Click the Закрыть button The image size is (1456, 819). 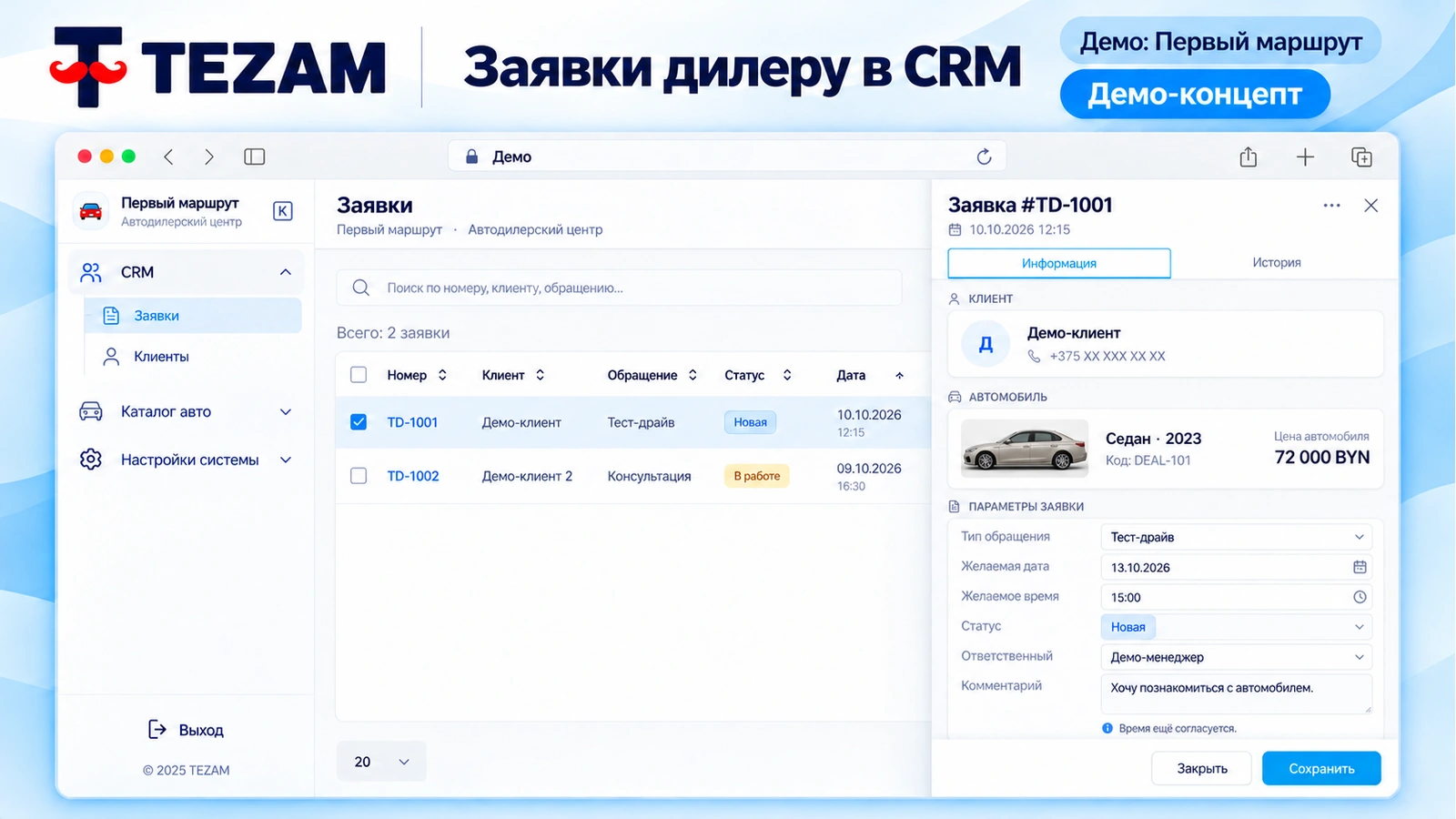[x=1201, y=768]
